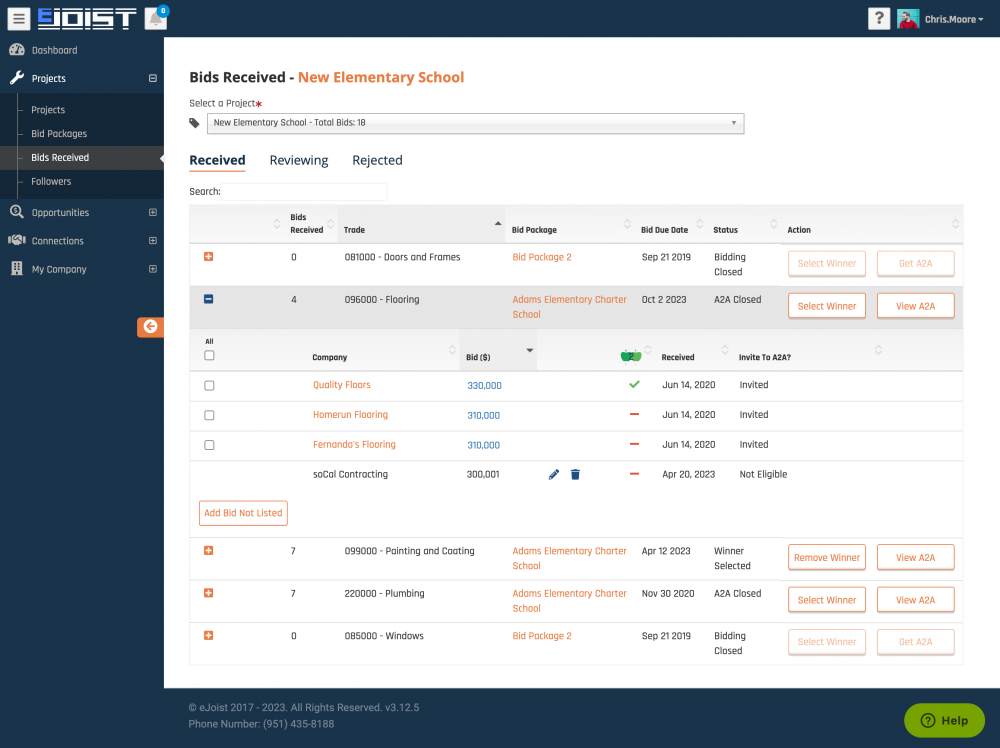Screen dimensions: 1000x748
Task: Collapse the Projects sidebar section
Action: [152, 78]
